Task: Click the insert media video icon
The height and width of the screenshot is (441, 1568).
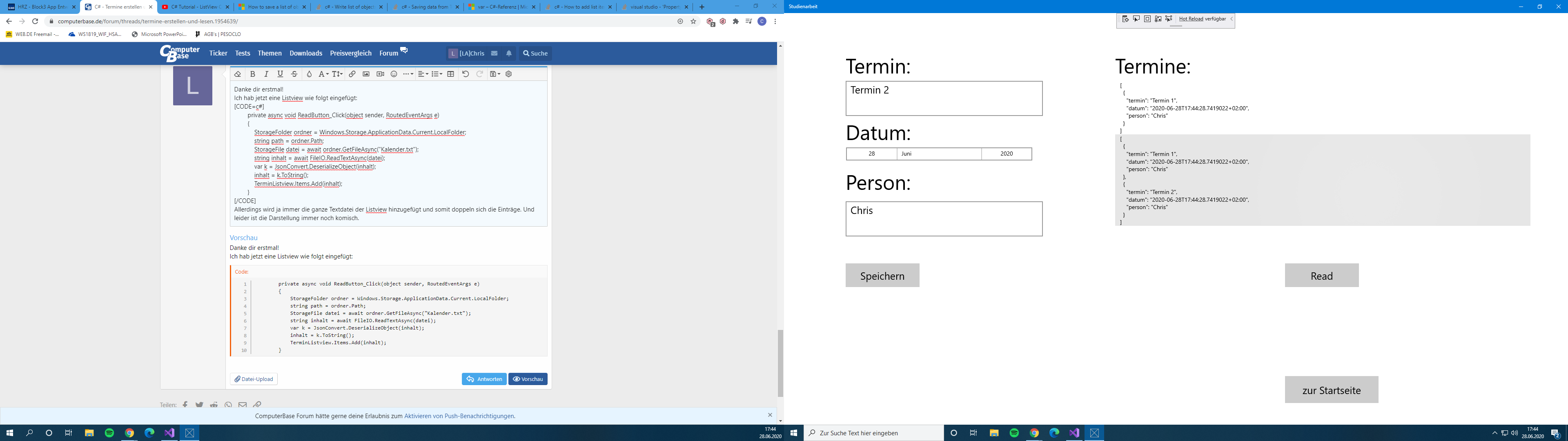Action: point(380,74)
